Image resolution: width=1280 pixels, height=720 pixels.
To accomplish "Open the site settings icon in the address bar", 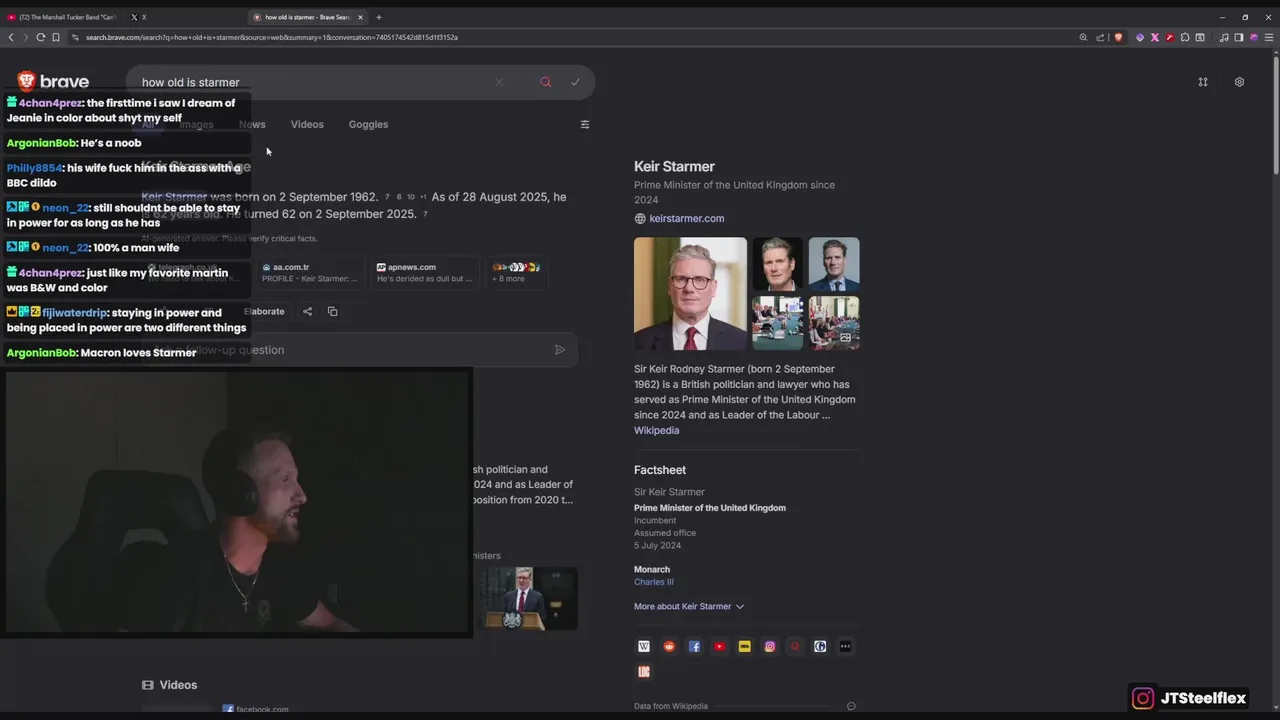I will coord(75,37).
